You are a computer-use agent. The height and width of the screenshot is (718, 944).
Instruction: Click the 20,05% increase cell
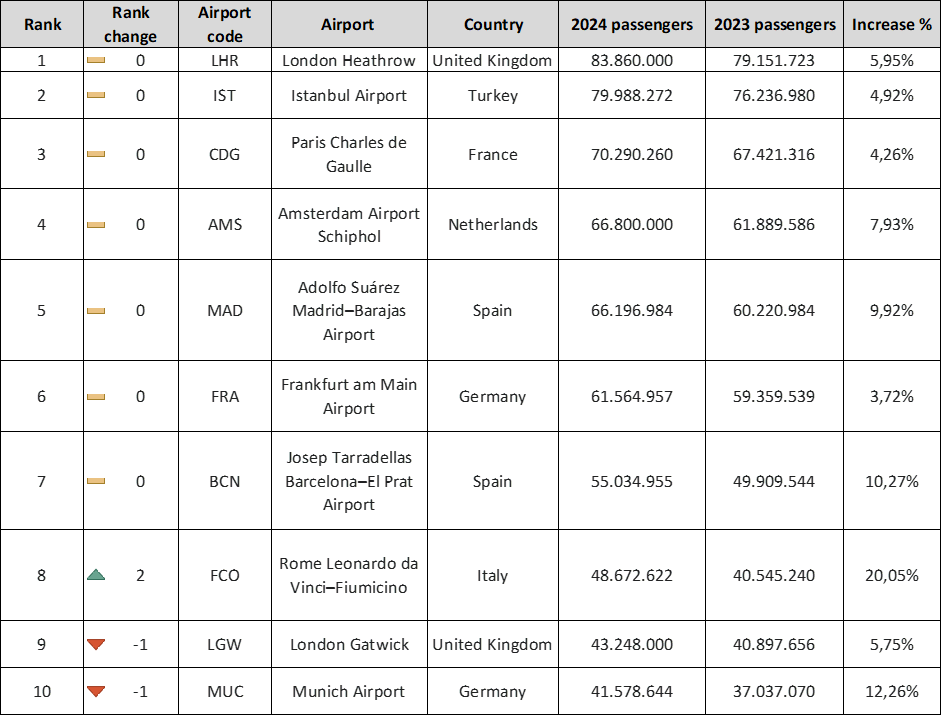click(890, 576)
